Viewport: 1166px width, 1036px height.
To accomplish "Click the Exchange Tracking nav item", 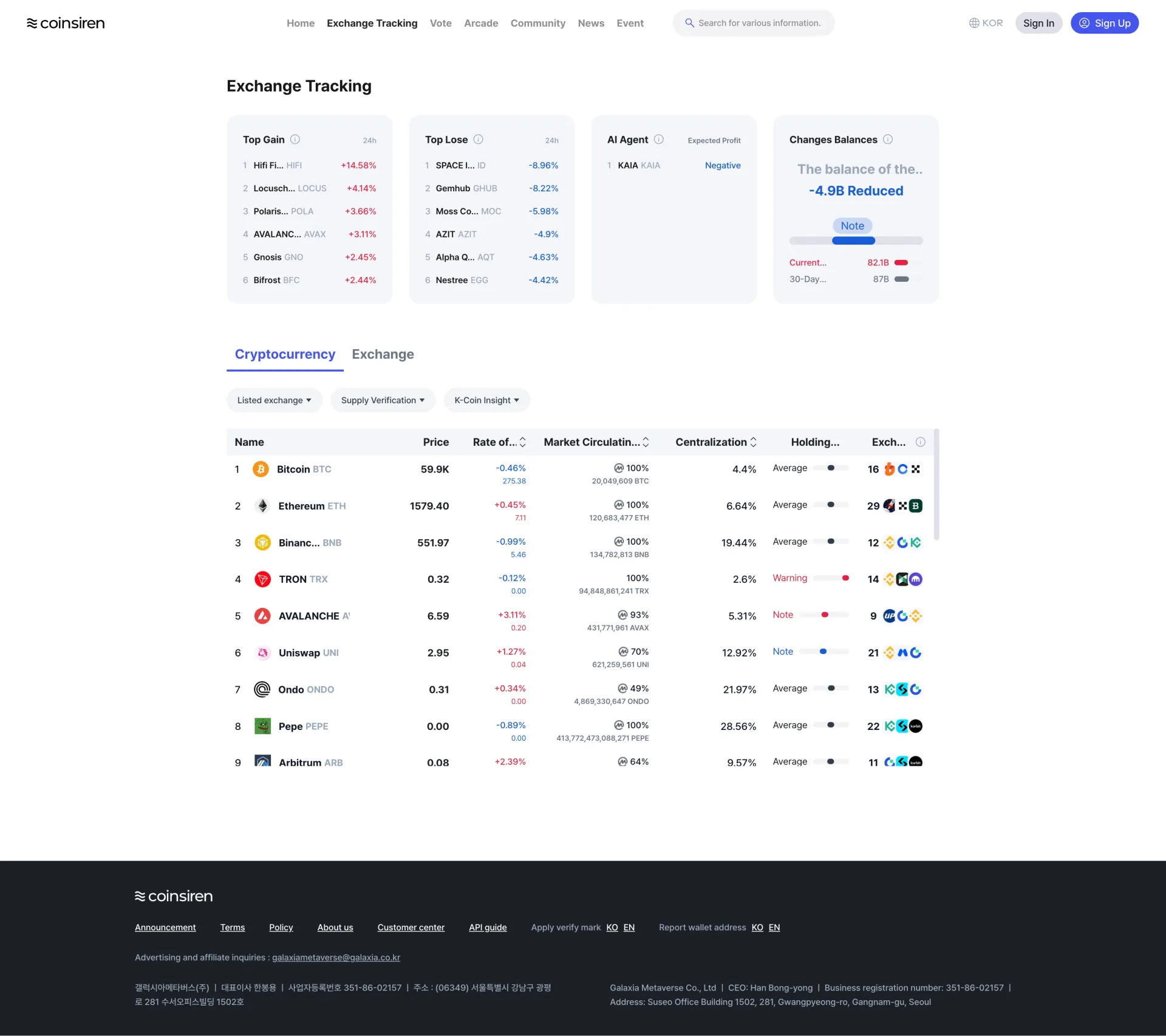I will tap(372, 23).
